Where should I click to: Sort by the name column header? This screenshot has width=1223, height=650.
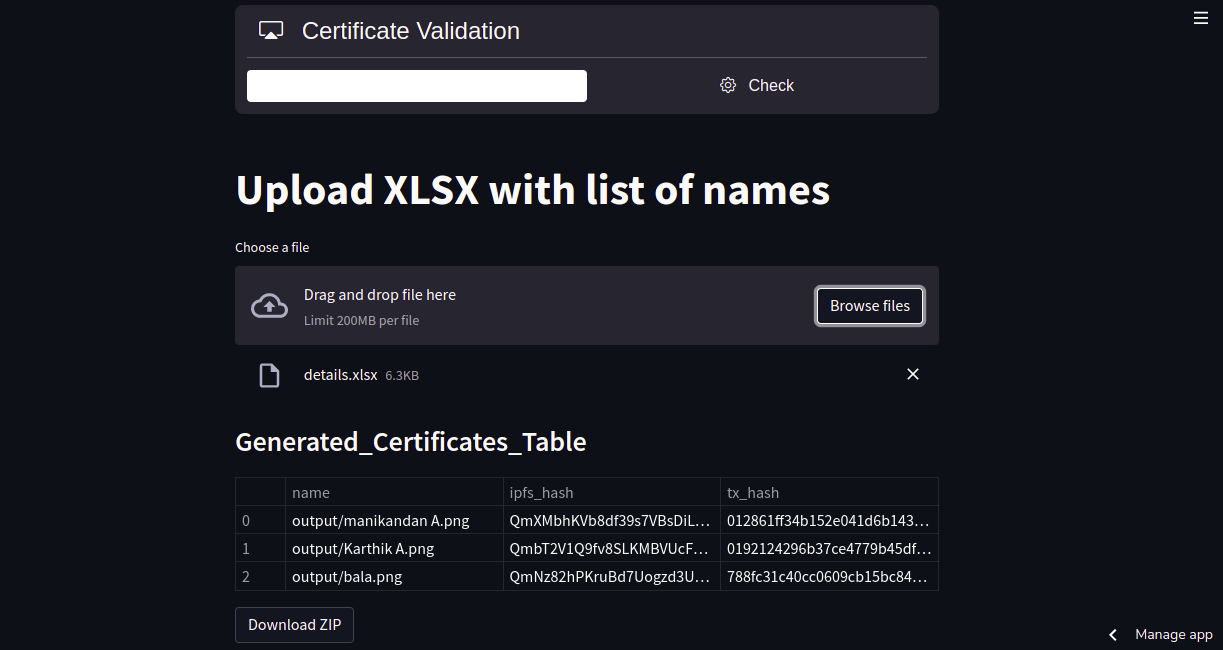point(394,492)
